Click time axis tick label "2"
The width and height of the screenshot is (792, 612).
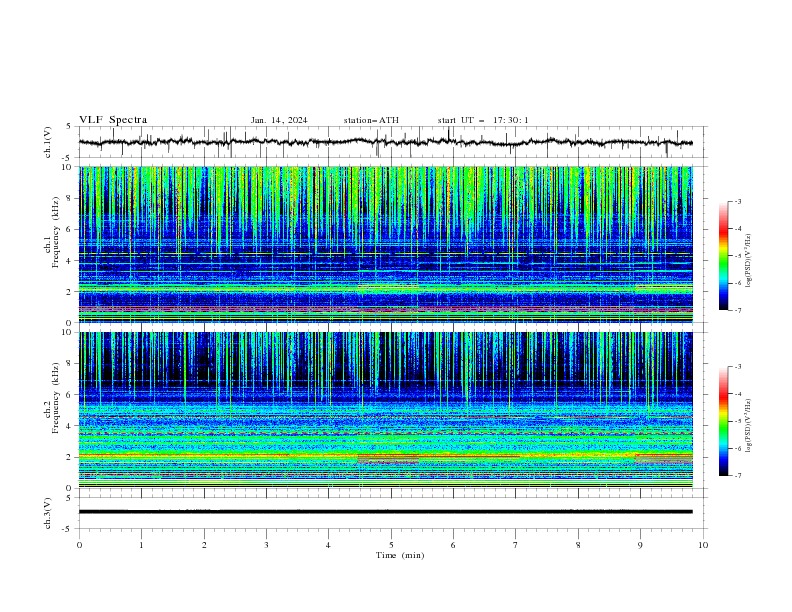pos(204,545)
